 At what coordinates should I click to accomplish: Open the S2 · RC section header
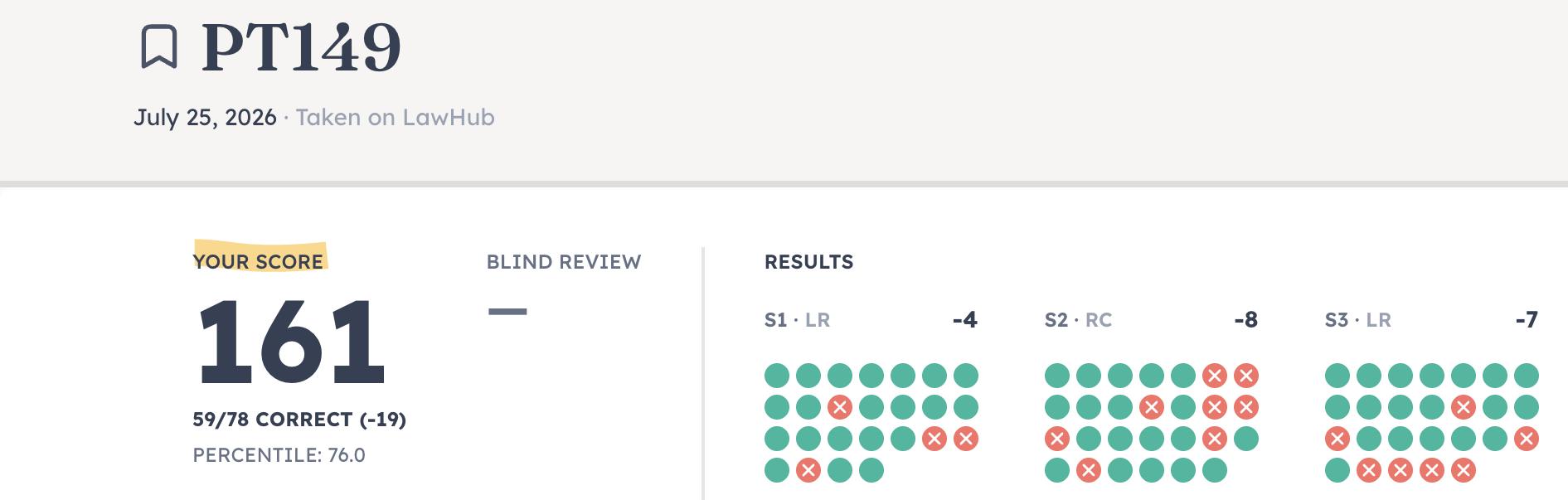pyautogui.click(x=1078, y=320)
